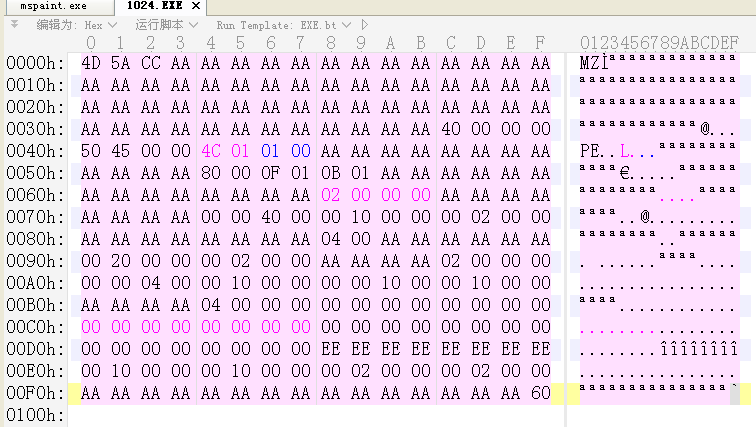Image resolution: width=756 pixels, height=427 pixels.
Task: Select magenta byte 02 in row 0060h
Action: [x=331, y=195]
